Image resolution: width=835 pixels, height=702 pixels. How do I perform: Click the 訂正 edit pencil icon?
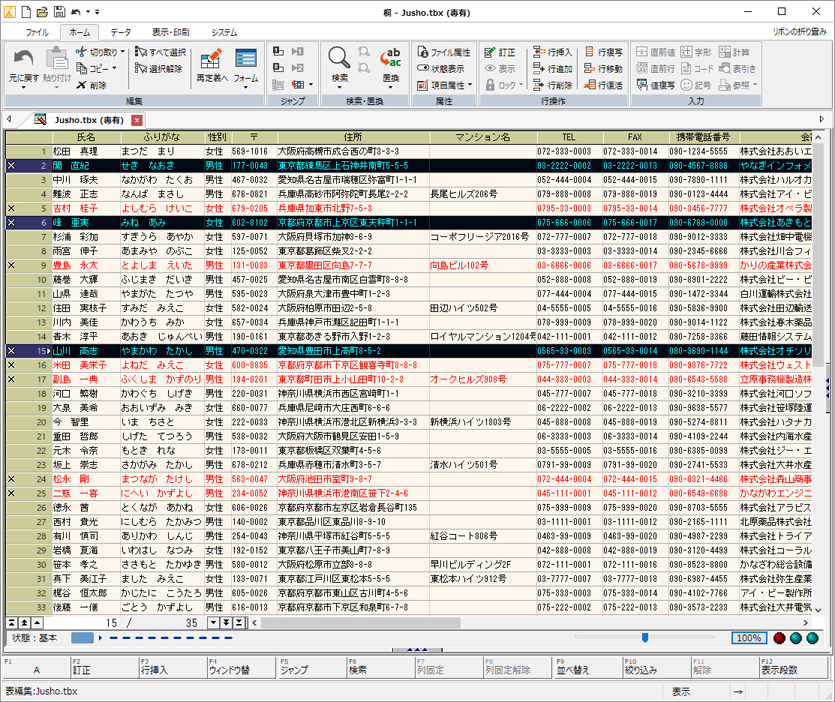490,52
